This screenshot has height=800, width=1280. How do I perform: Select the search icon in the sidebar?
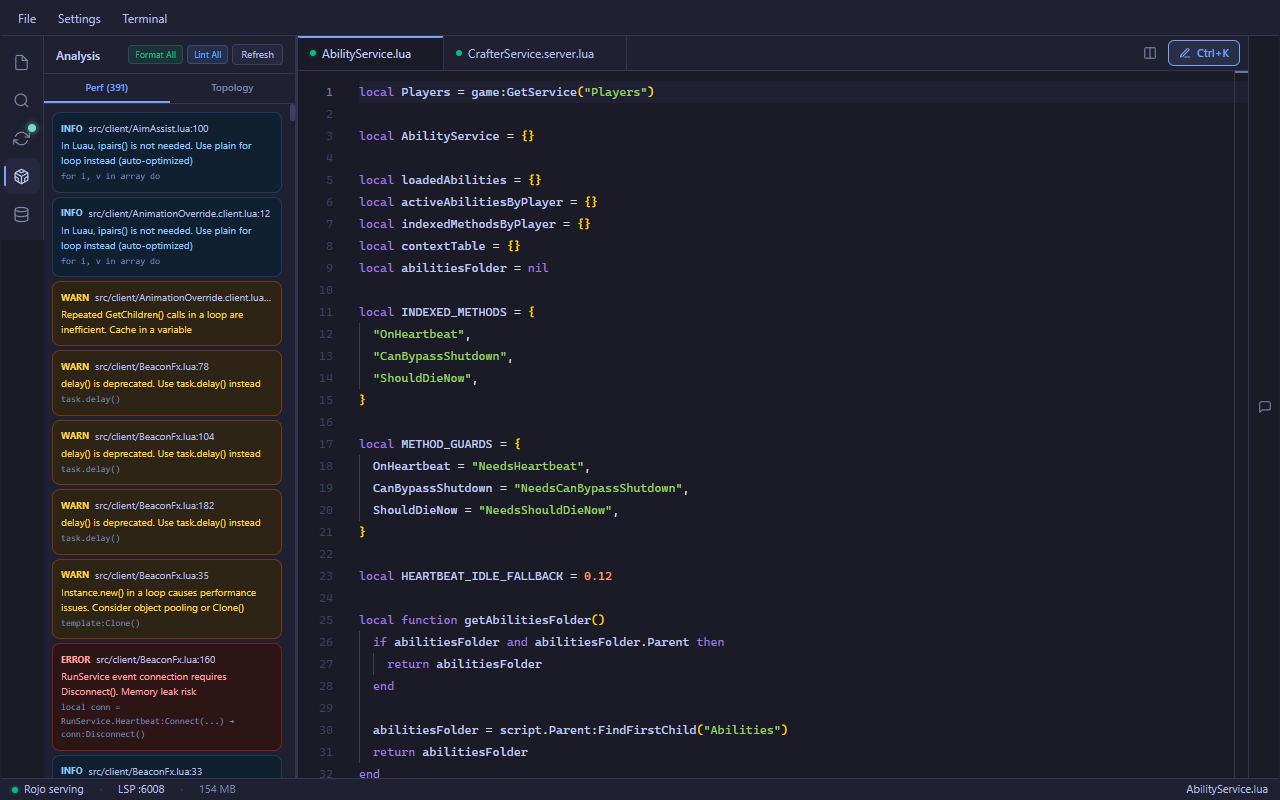click(x=20, y=100)
